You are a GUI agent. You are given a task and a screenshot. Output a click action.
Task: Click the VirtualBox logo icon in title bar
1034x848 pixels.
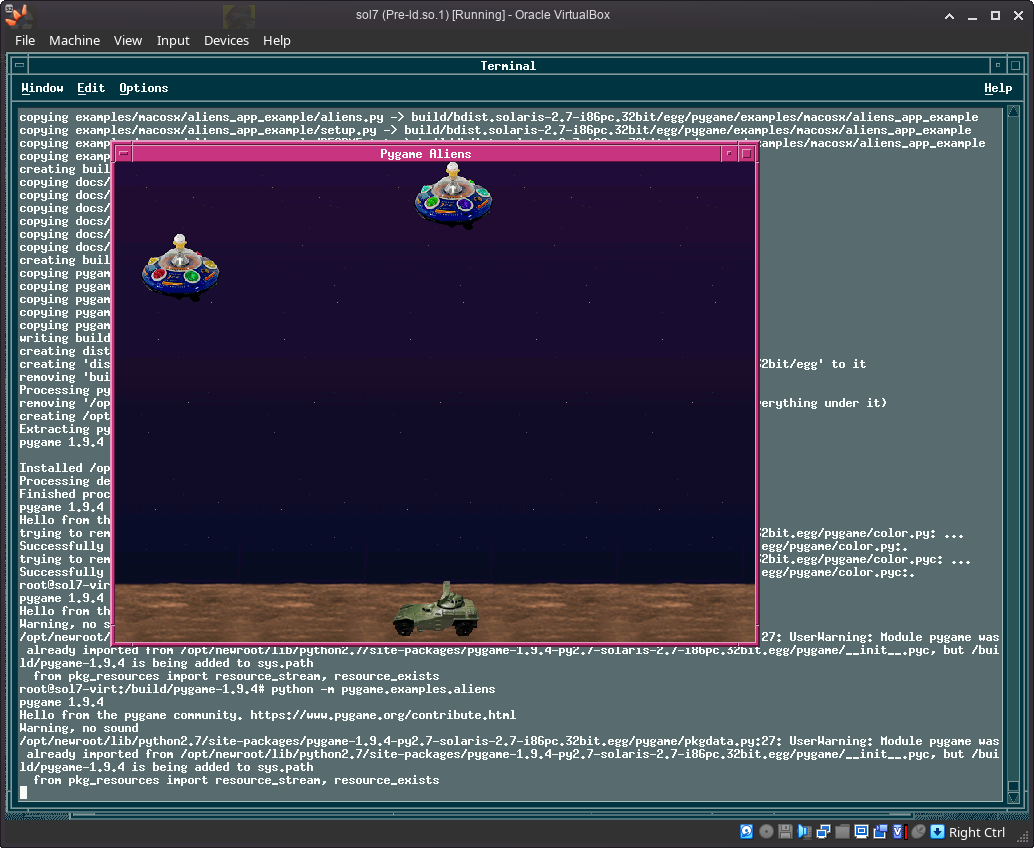click(x=18, y=15)
